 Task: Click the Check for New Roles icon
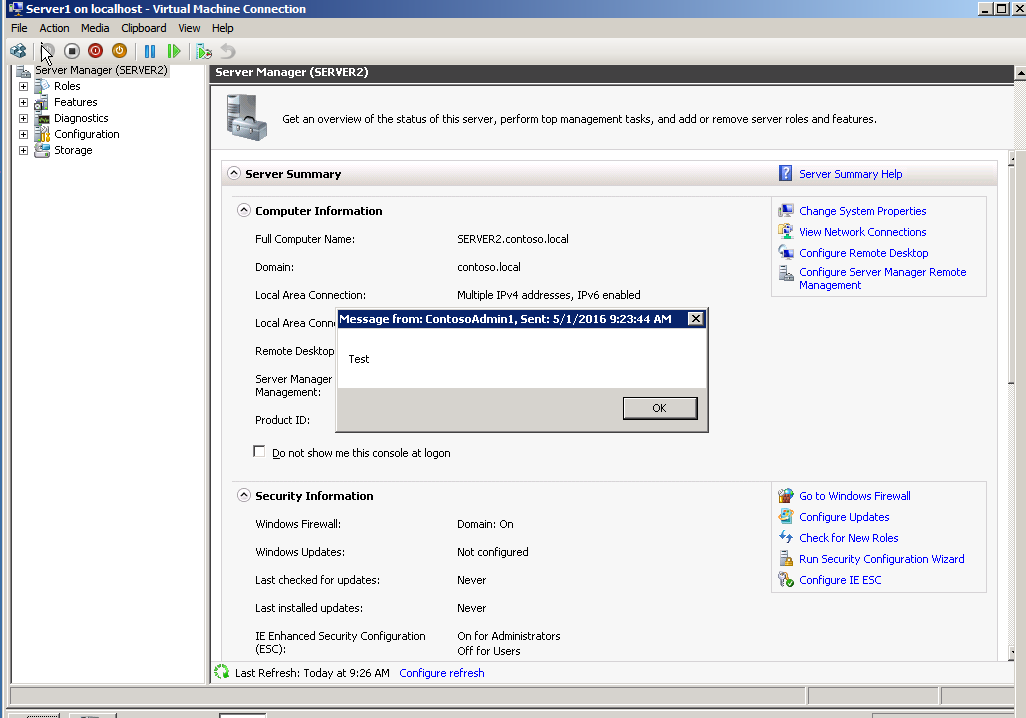[785, 538]
